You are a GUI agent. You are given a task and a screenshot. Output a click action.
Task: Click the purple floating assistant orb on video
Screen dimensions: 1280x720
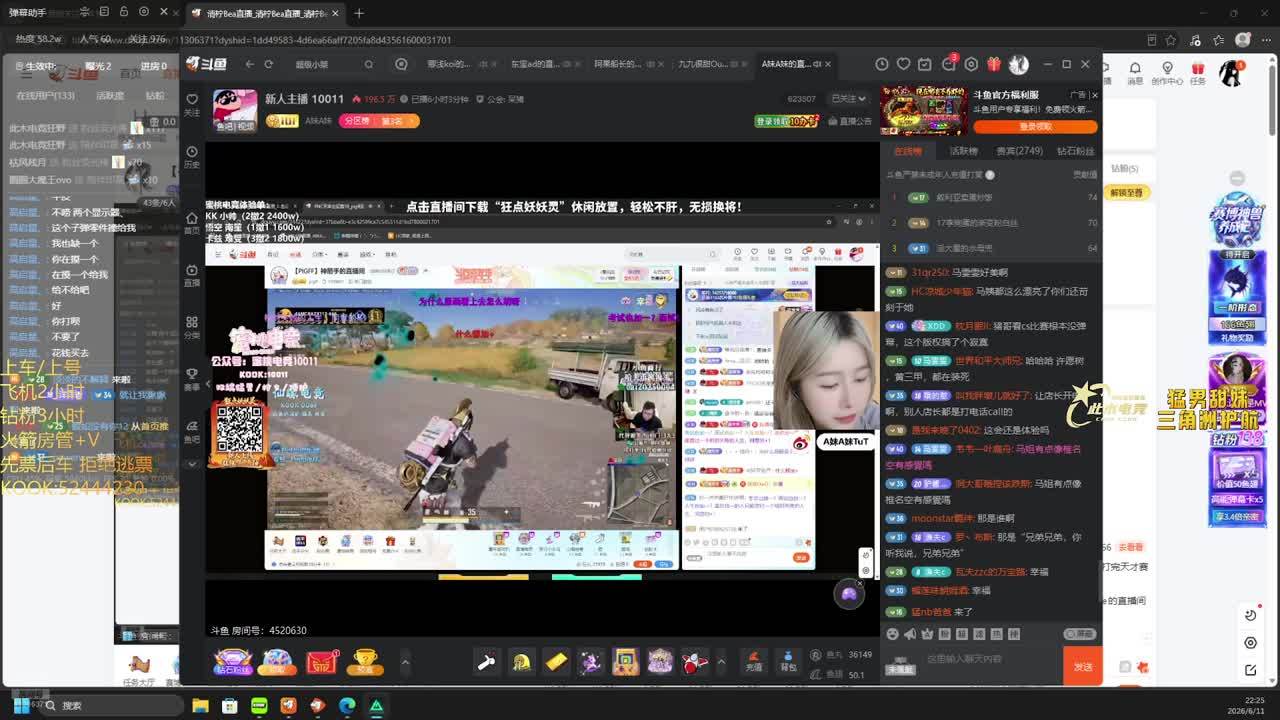(x=849, y=594)
